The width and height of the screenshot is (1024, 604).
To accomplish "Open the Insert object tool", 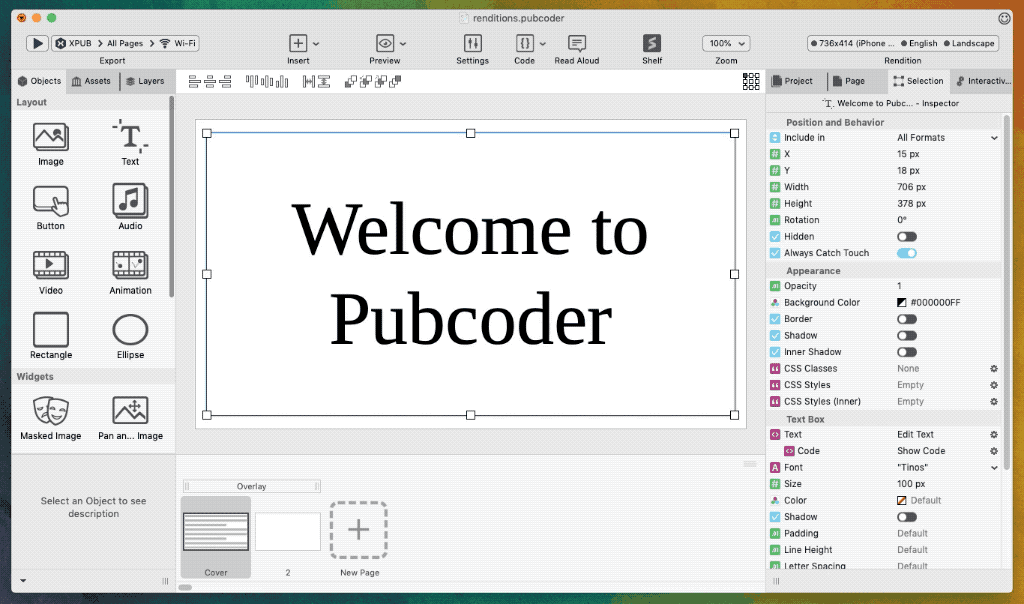I will click(x=298, y=43).
